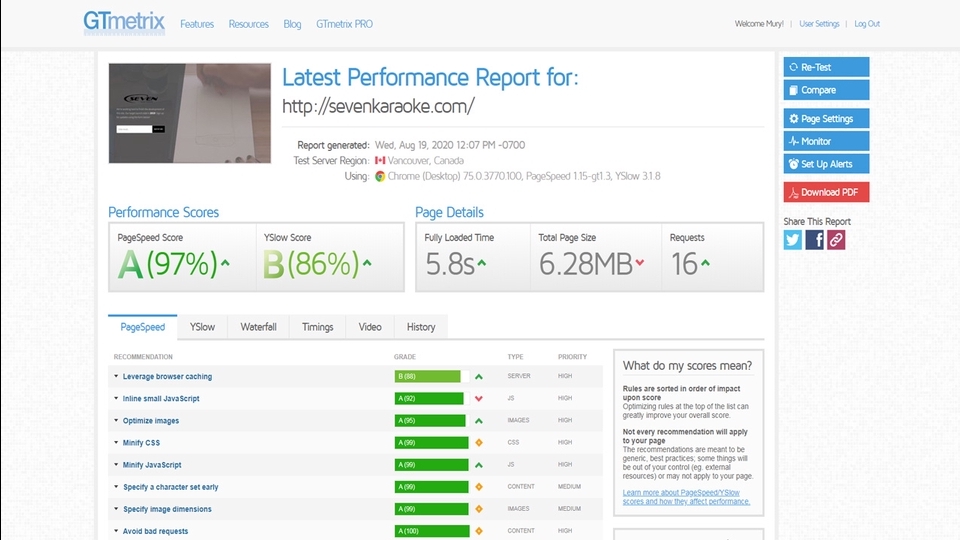This screenshot has width=960, height=540.
Task: Go to Blog in top navigation
Action: (x=292, y=24)
